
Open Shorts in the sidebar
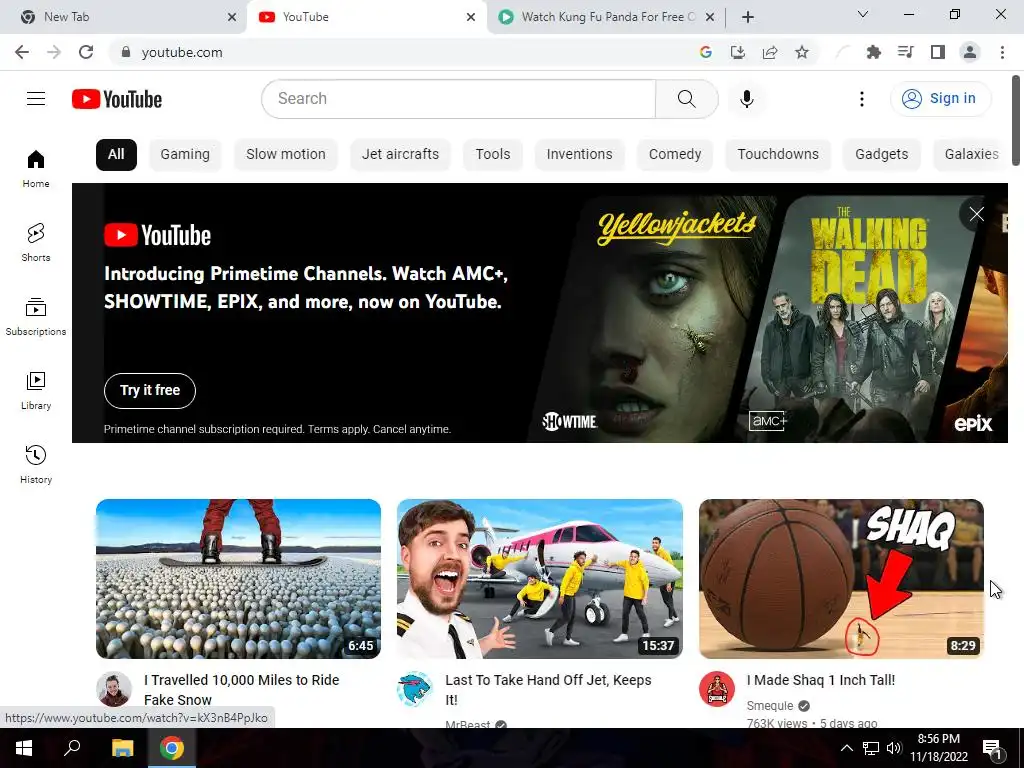click(x=36, y=242)
